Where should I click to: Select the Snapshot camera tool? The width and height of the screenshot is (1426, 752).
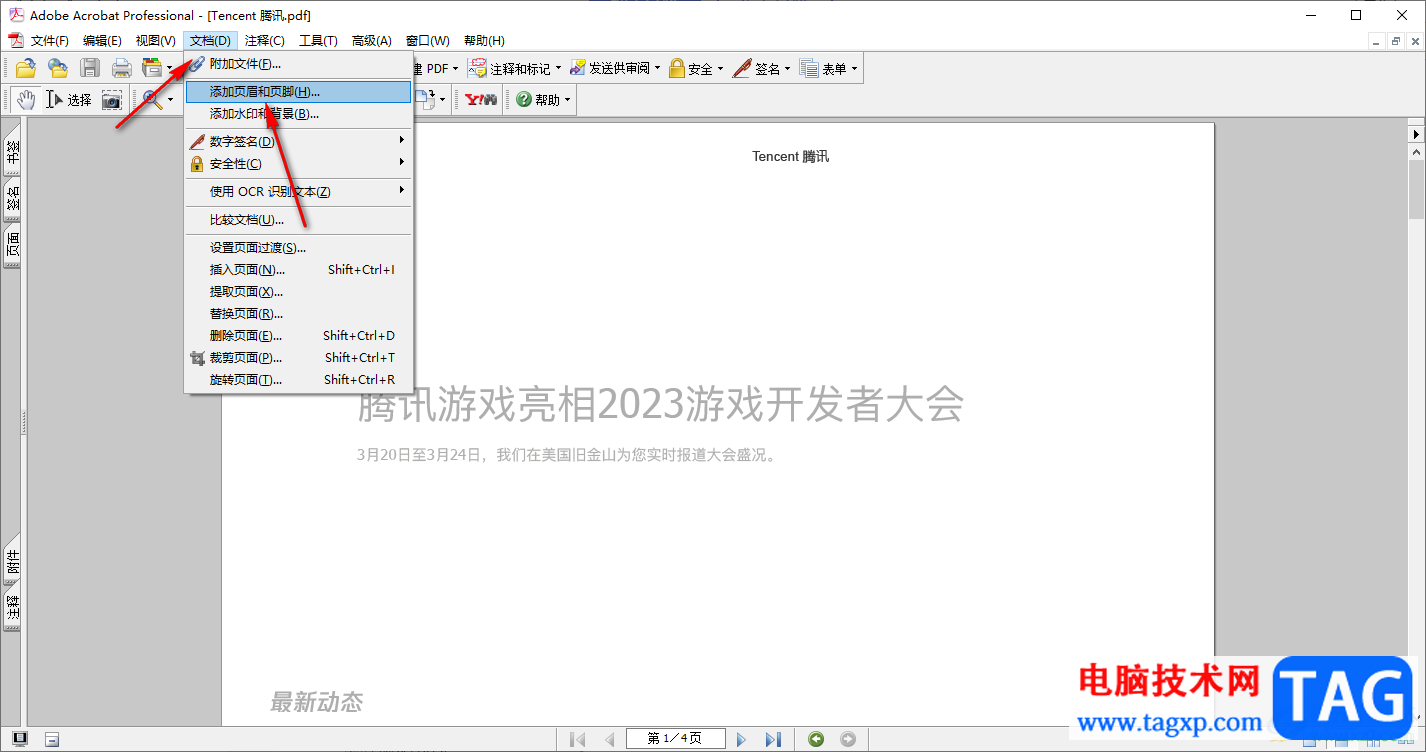(111, 99)
